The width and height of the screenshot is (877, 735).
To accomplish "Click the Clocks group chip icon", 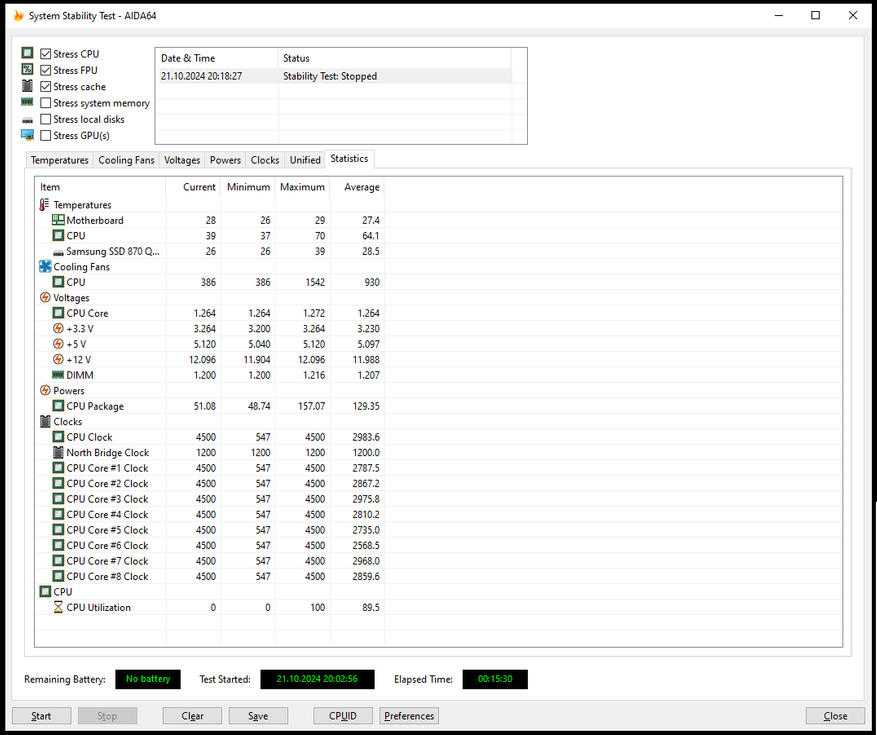I will pos(45,421).
